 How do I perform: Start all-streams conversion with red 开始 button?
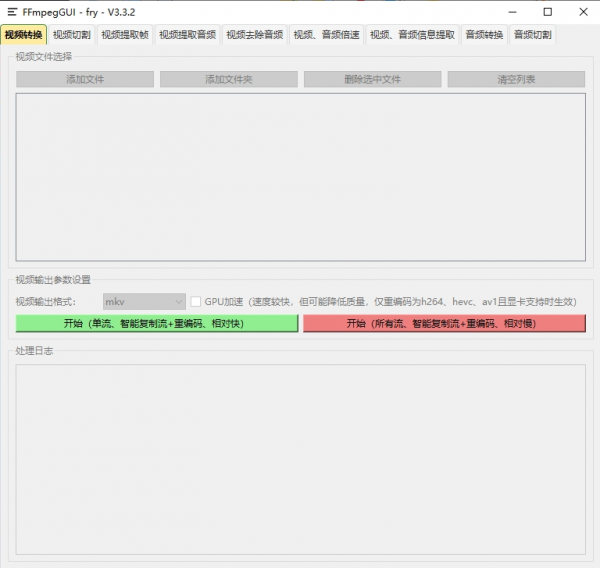(x=444, y=323)
